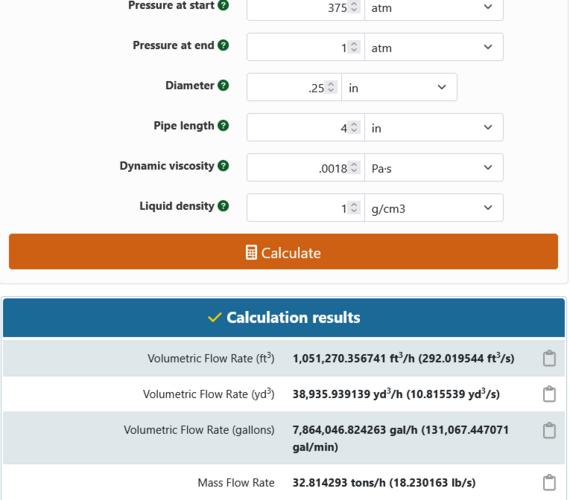This screenshot has width=570, height=500.
Task: Open help icon for Dynamic viscosity
Action: point(223,166)
